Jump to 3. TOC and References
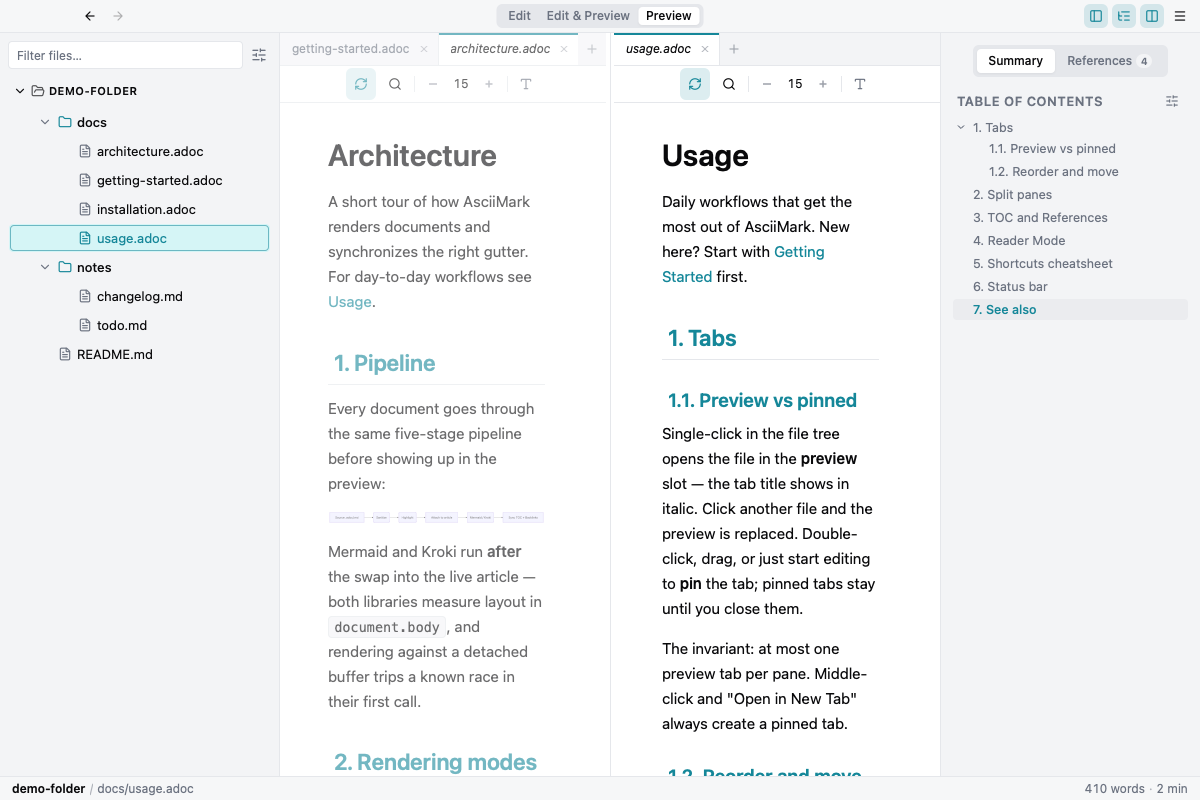 (1040, 218)
